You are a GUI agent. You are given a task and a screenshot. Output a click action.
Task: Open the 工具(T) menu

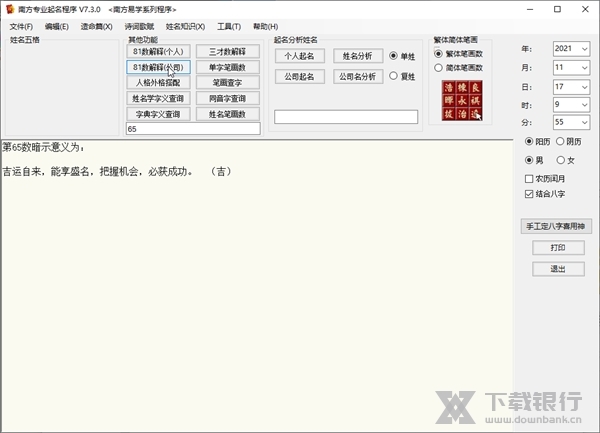click(x=229, y=26)
